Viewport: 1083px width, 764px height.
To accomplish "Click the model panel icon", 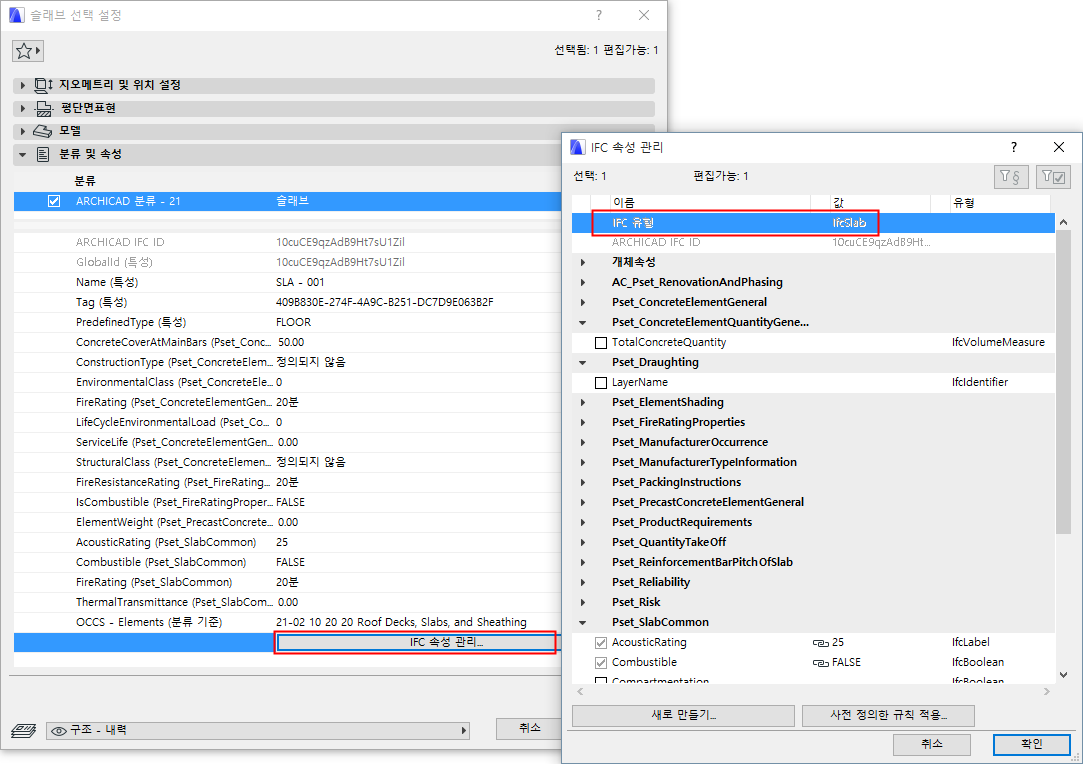I will 42,131.
